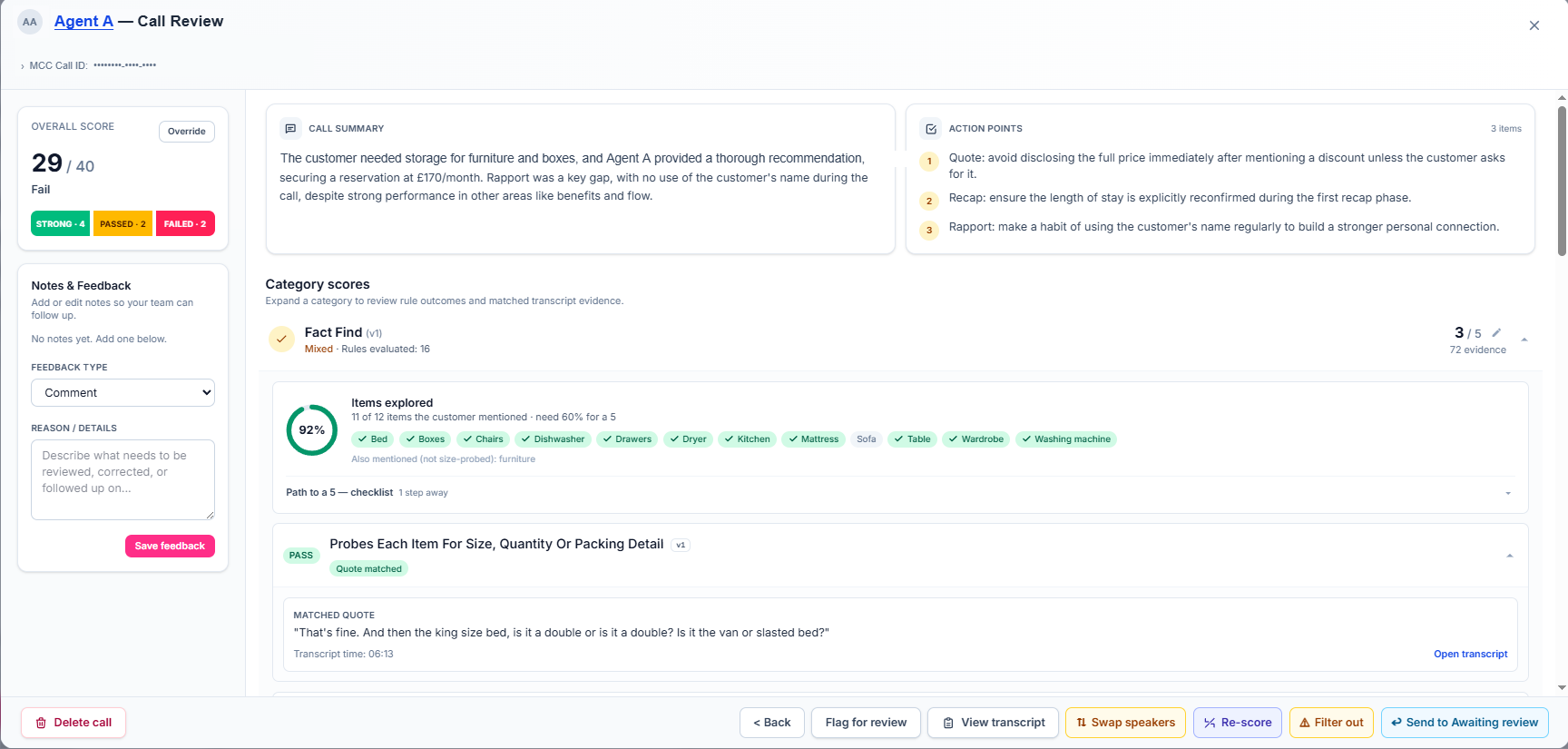
Task: Click the vertical scrollbar of the review panel
Action: pyautogui.click(x=1562, y=182)
